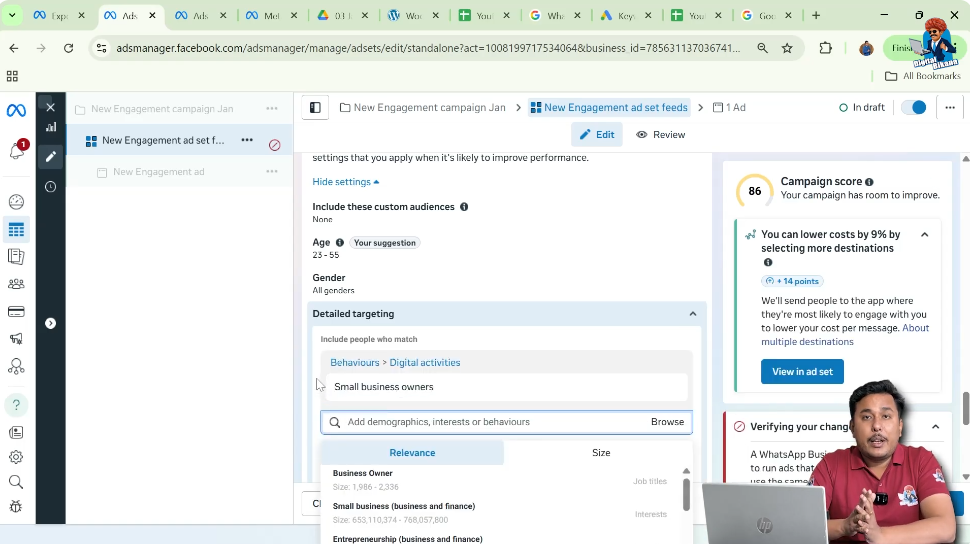The width and height of the screenshot is (970, 544).
Task: Open more options for New Engagement campaign Jan
Action: (272, 108)
